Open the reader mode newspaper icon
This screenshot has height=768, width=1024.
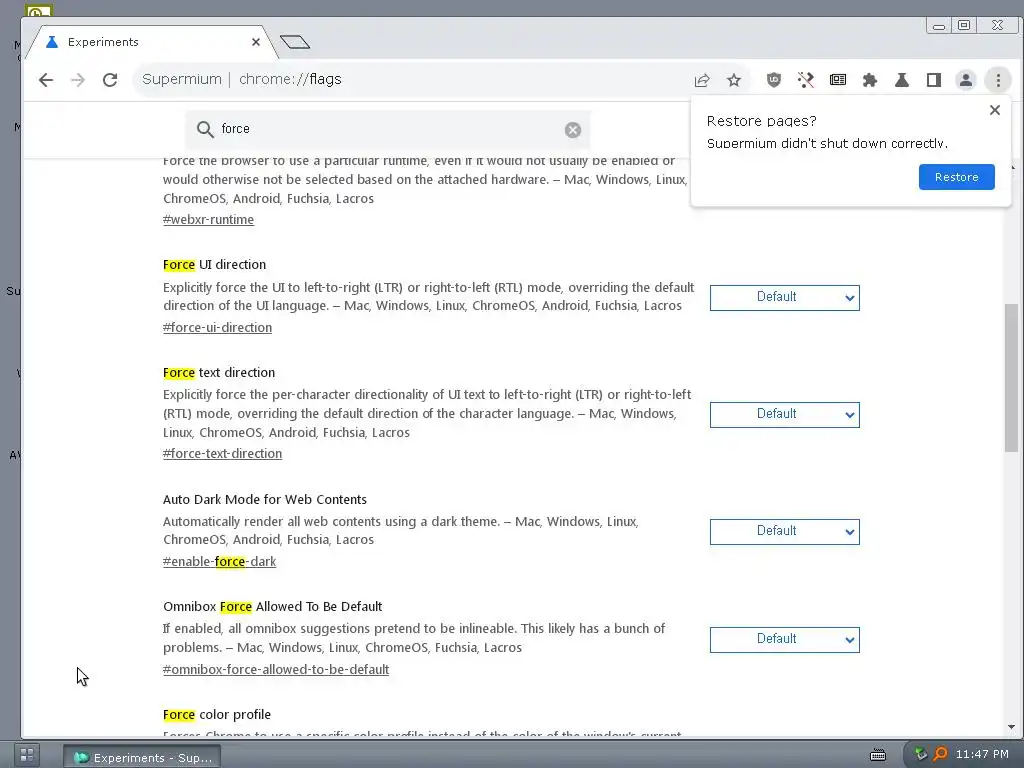click(x=838, y=80)
